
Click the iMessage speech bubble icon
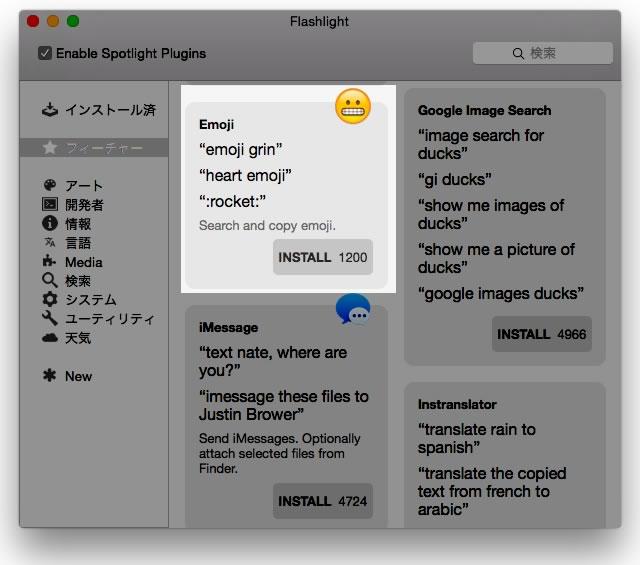(353, 310)
